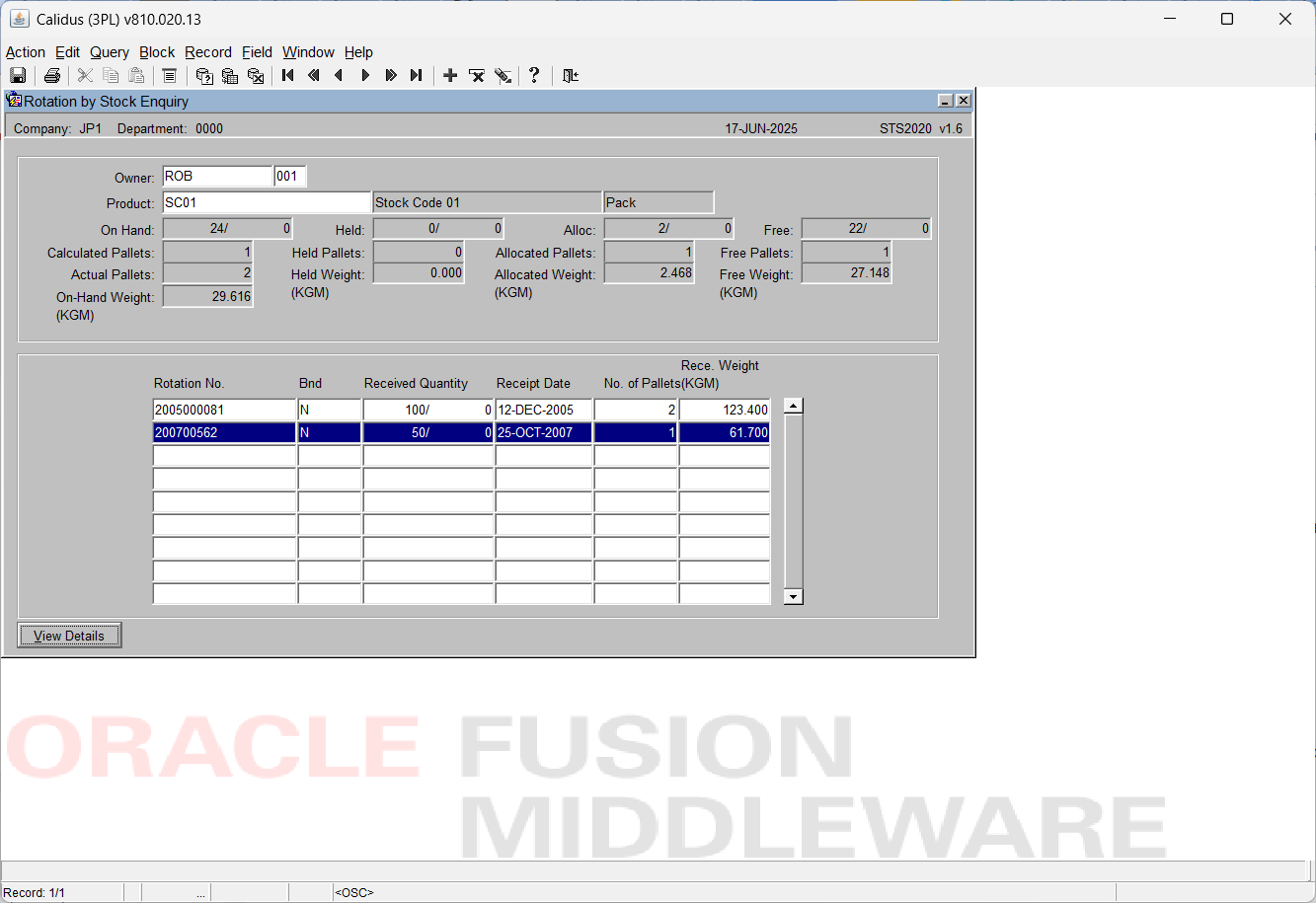
Task: Open the Action menu
Action: [x=26, y=52]
